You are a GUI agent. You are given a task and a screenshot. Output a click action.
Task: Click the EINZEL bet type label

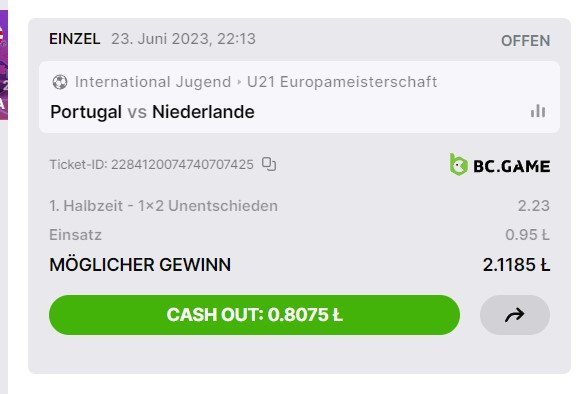(75, 39)
